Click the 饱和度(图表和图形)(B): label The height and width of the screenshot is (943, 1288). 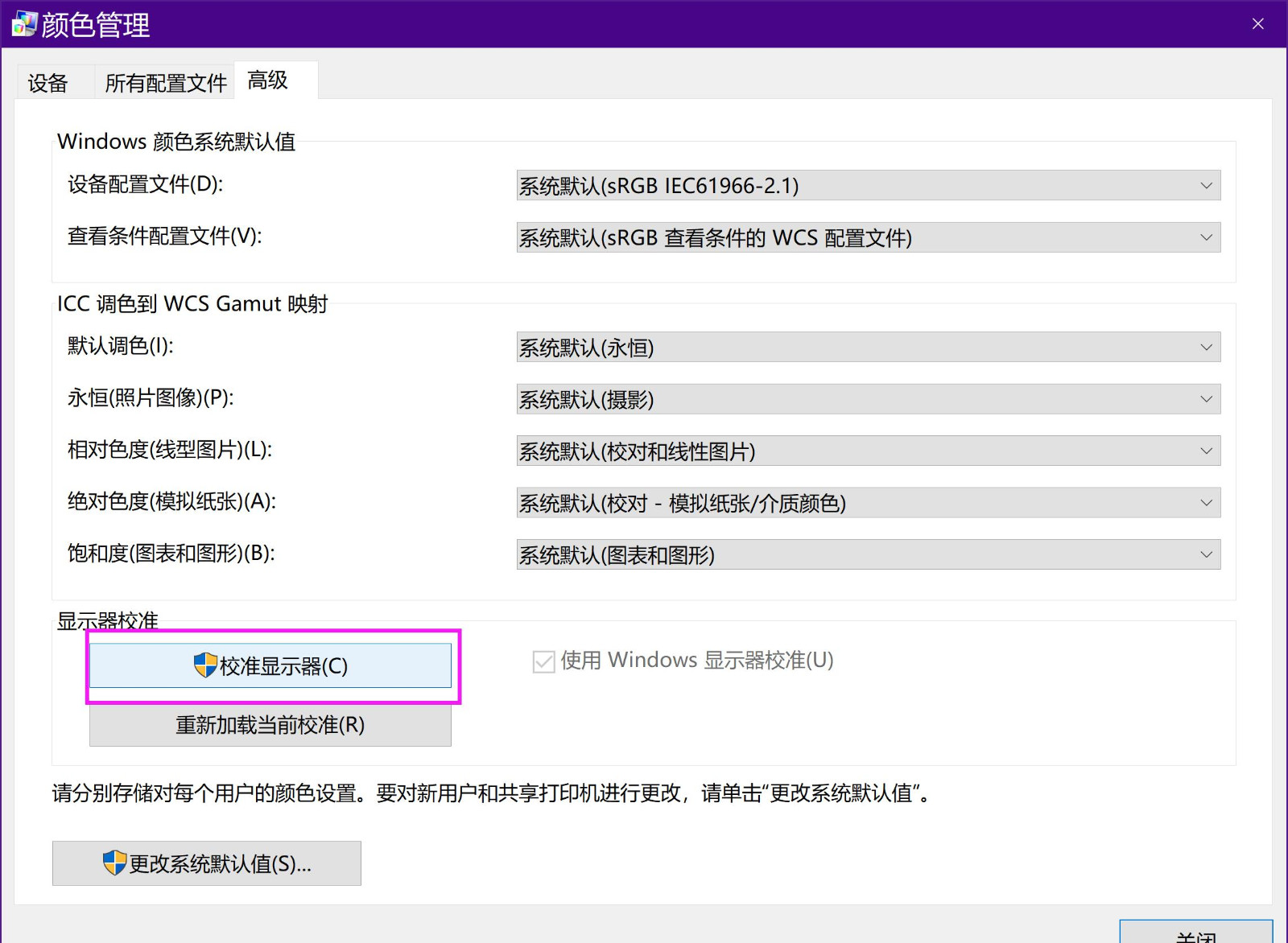171,554
